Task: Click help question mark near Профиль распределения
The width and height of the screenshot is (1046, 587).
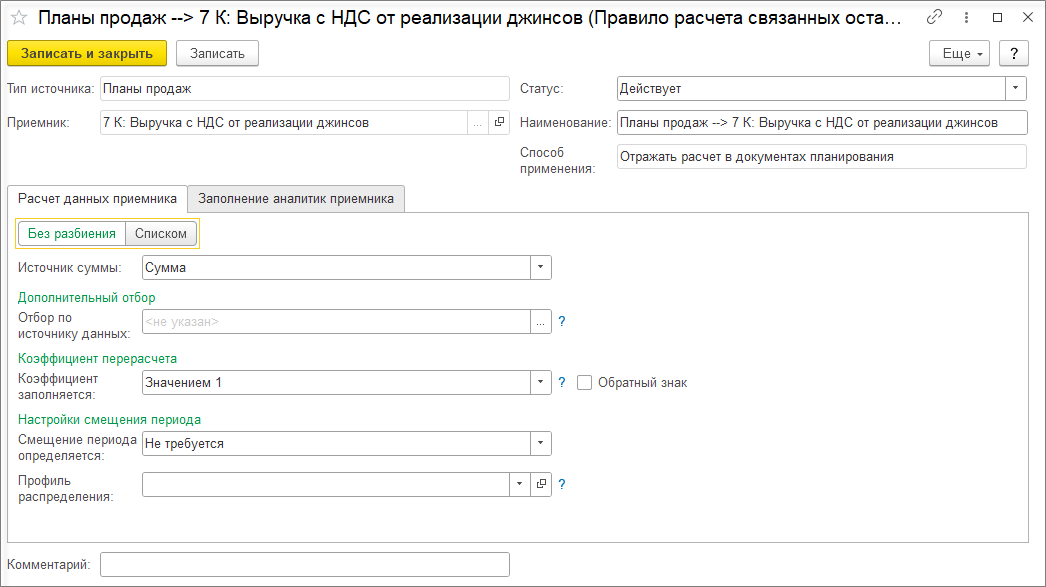Action: click(562, 484)
